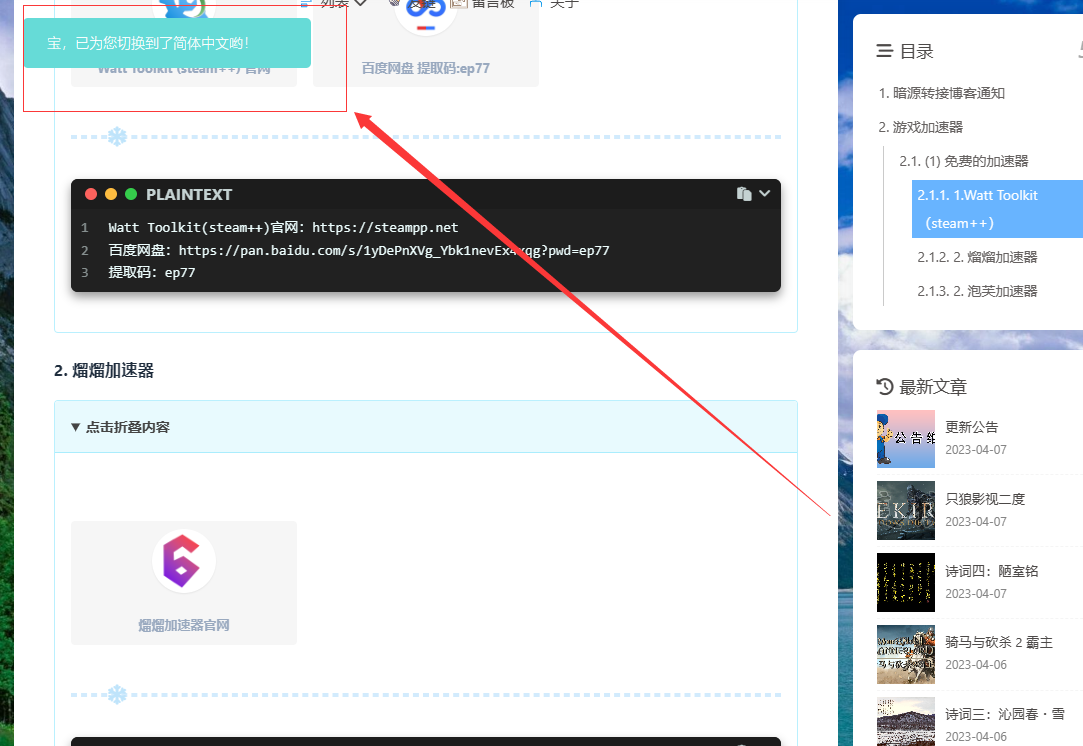
Task: Open the 只狼影视二度 recent article
Action: 985,499
